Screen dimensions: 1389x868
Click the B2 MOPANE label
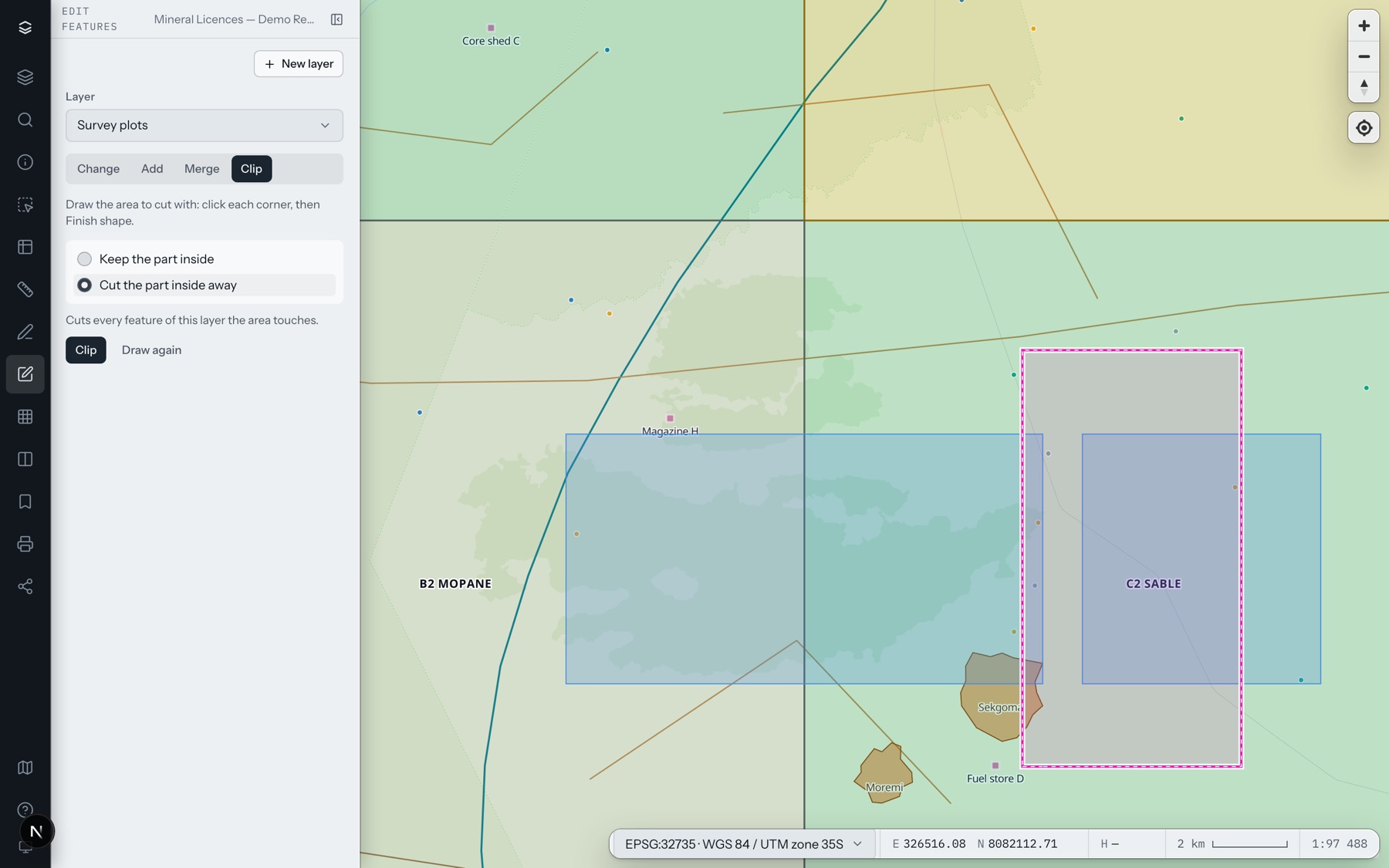click(455, 584)
